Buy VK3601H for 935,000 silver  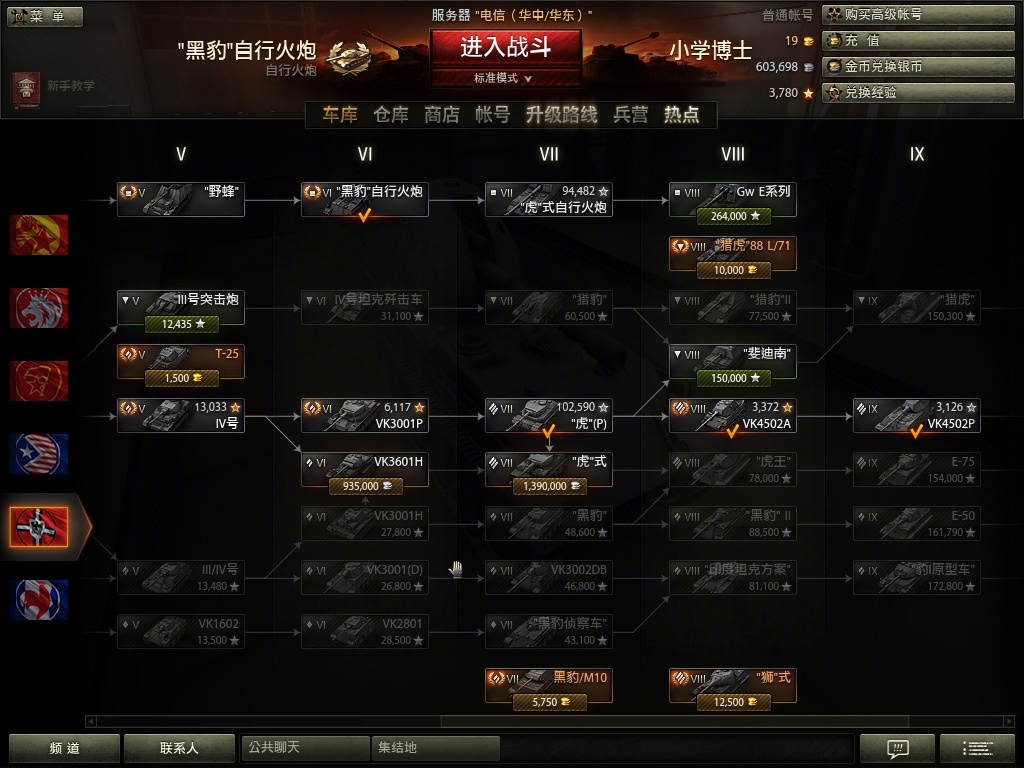click(365, 486)
